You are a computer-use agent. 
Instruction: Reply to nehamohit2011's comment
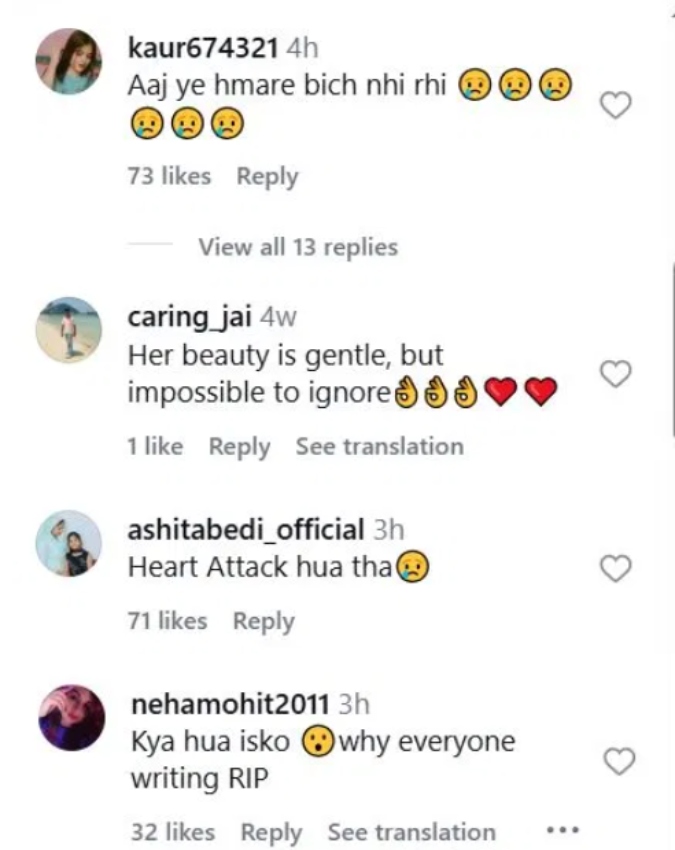(271, 832)
